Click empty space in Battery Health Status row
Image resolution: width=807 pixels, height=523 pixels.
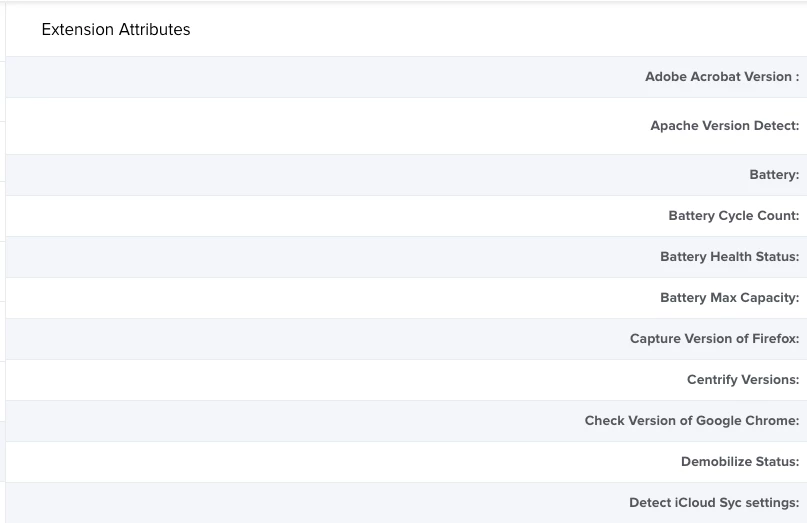click(309, 256)
